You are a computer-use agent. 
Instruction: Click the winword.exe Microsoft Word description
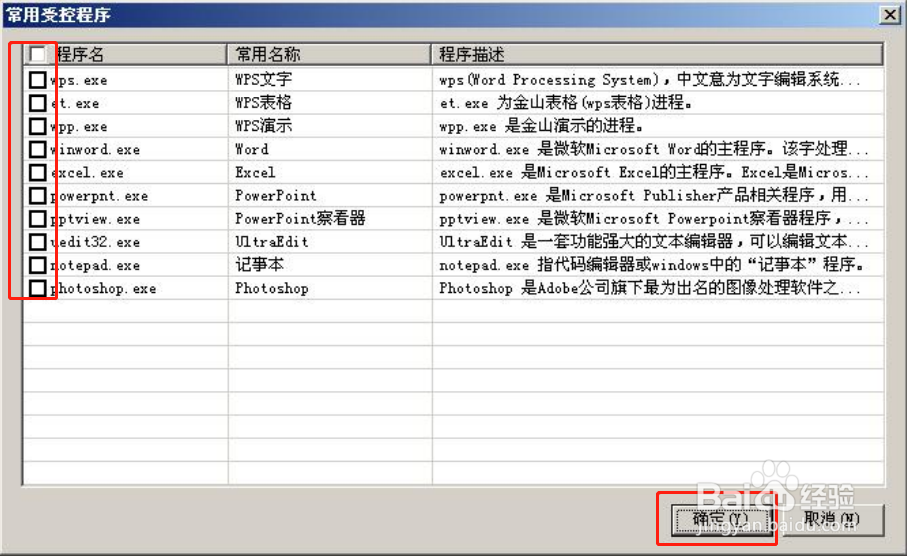[654, 149]
